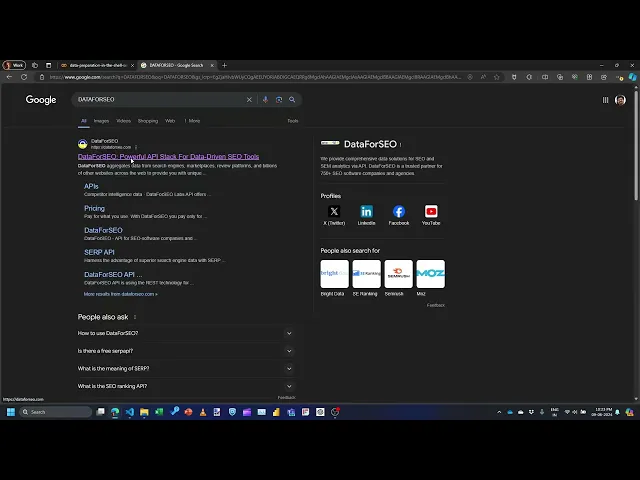The height and width of the screenshot is (480, 640).
Task: Open taskbar clock and date
Action: click(x=603, y=412)
